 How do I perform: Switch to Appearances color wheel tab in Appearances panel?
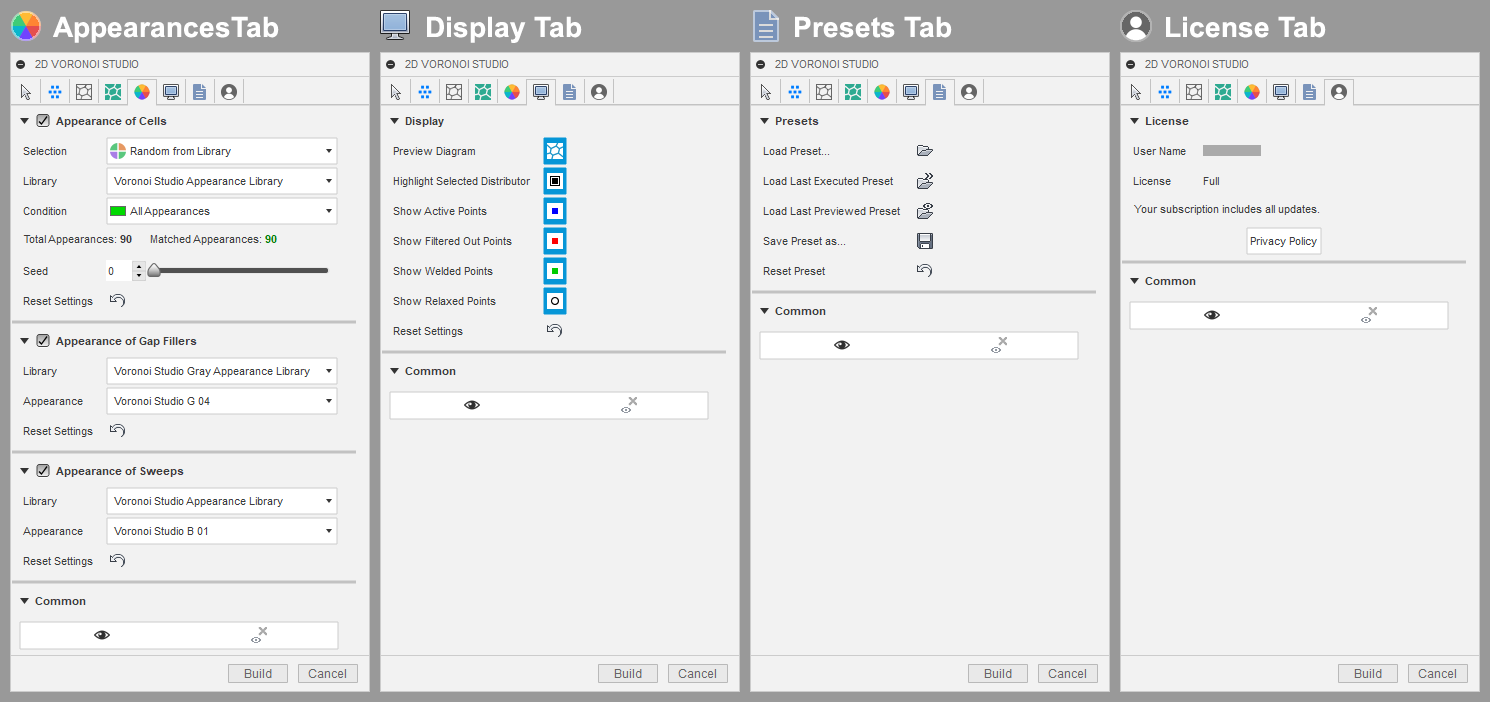(x=142, y=92)
